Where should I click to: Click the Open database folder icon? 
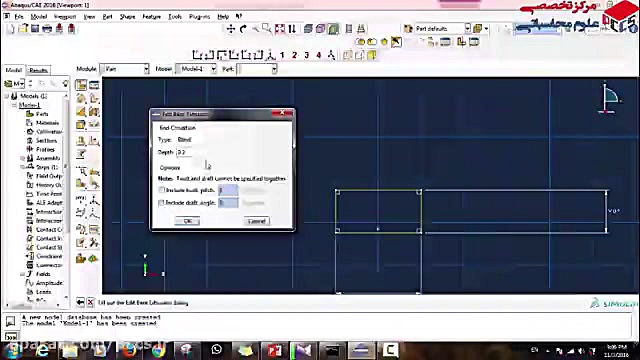(x=23, y=29)
